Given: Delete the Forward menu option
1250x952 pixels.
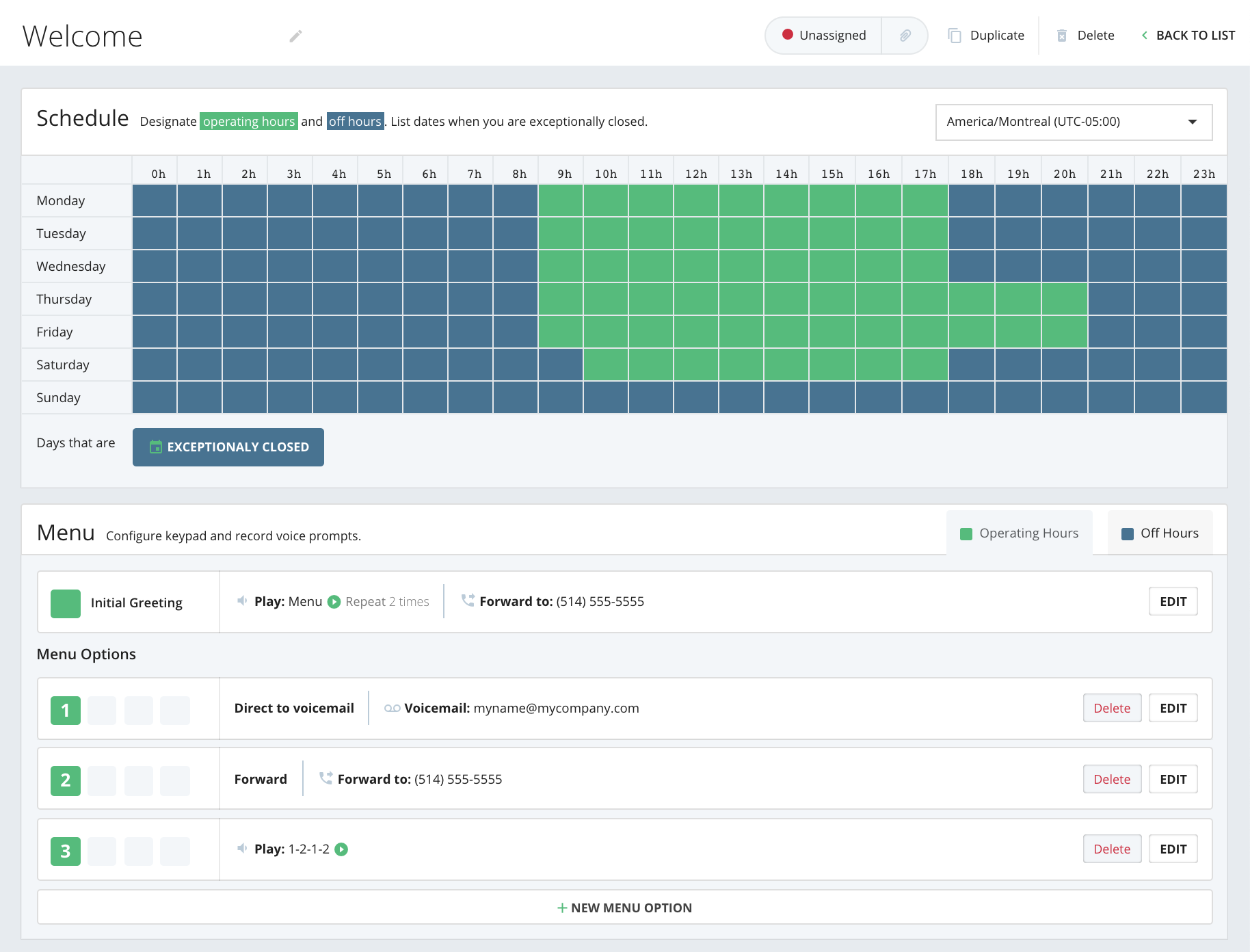Looking at the screenshot, I should pos(1113,780).
